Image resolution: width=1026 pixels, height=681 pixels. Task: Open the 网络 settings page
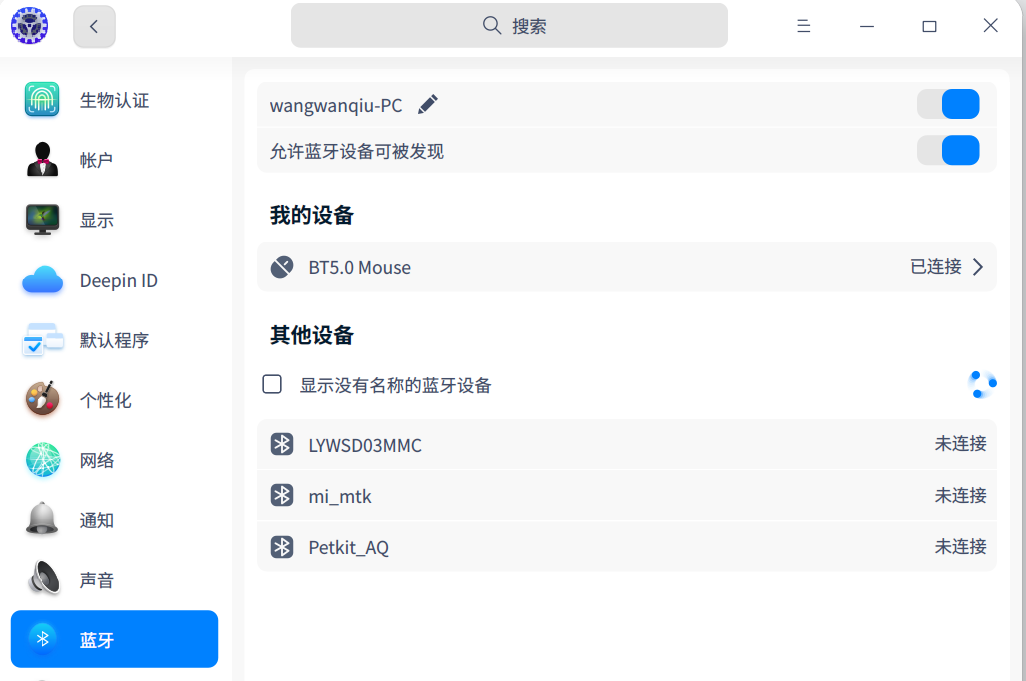(x=115, y=461)
